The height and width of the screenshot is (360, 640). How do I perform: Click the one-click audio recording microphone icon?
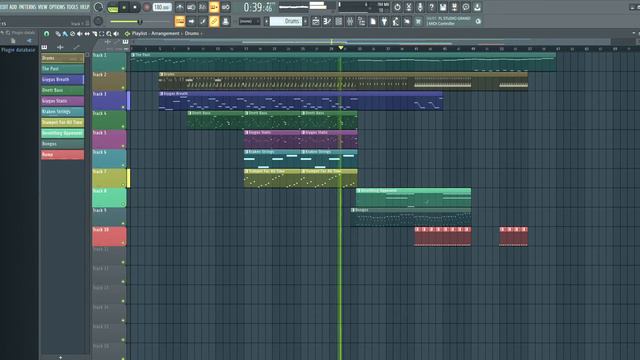[x=420, y=7]
